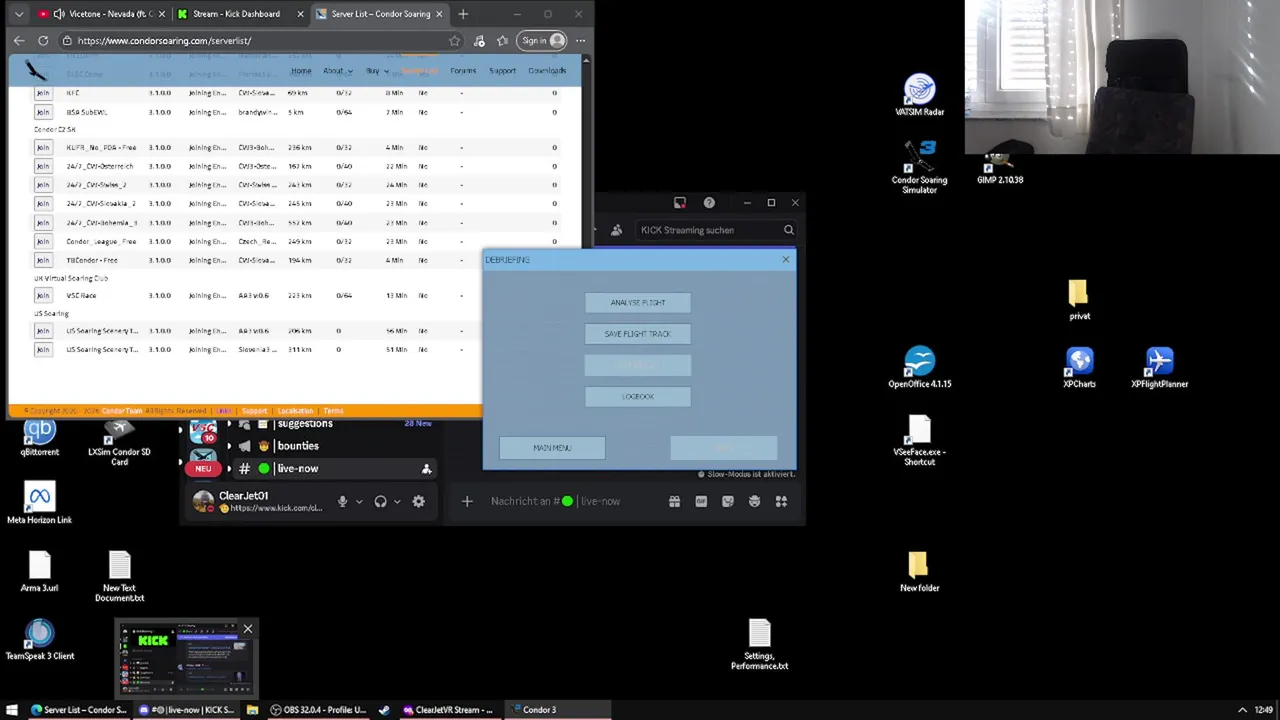Open the qBittorrent desktop icon
The height and width of the screenshot is (720, 1280).
pyautogui.click(x=39, y=438)
